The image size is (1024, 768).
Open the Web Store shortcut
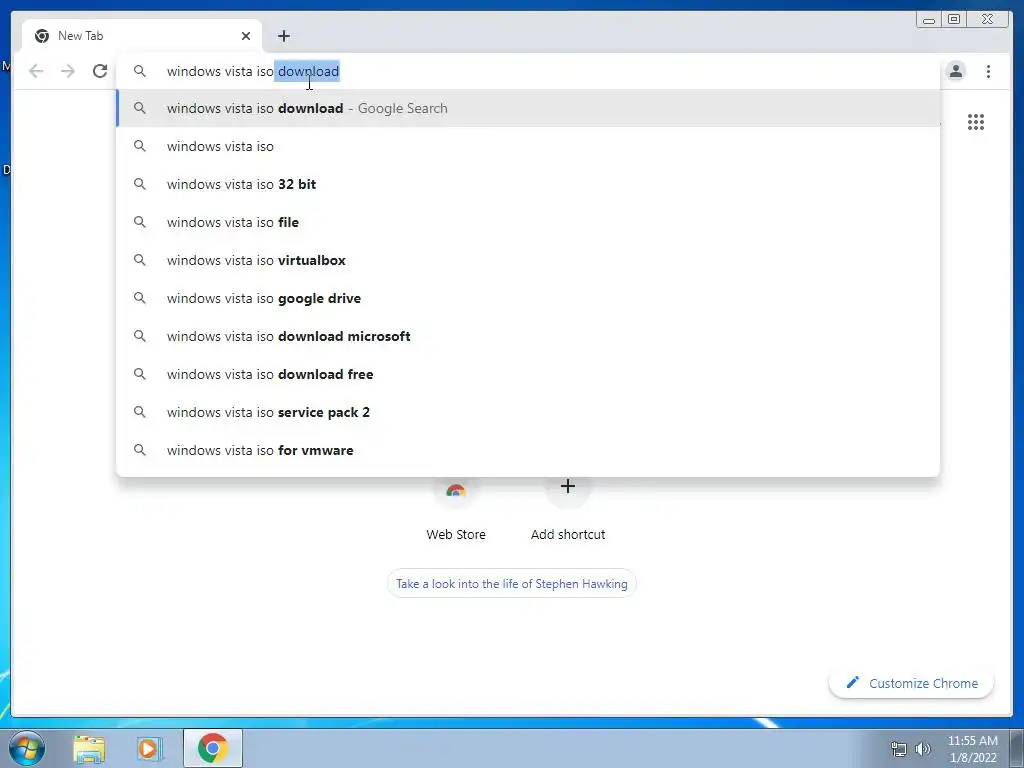pyautogui.click(x=456, y=511)
